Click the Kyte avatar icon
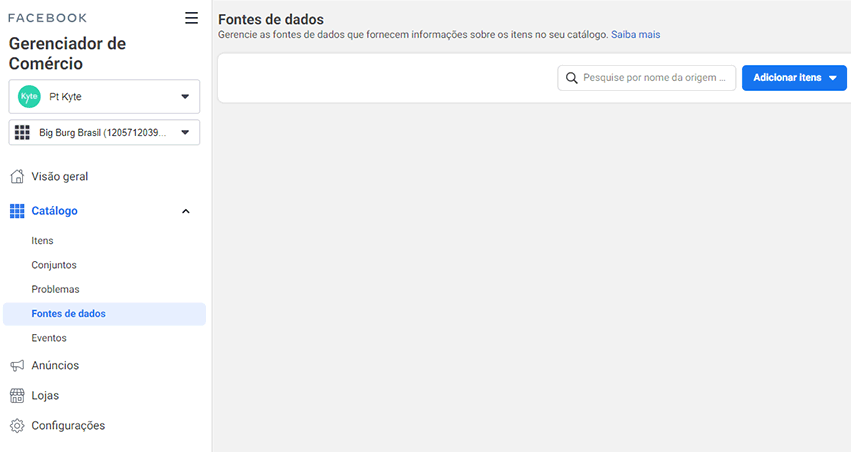The image size is (851, 452). (29, 97)
